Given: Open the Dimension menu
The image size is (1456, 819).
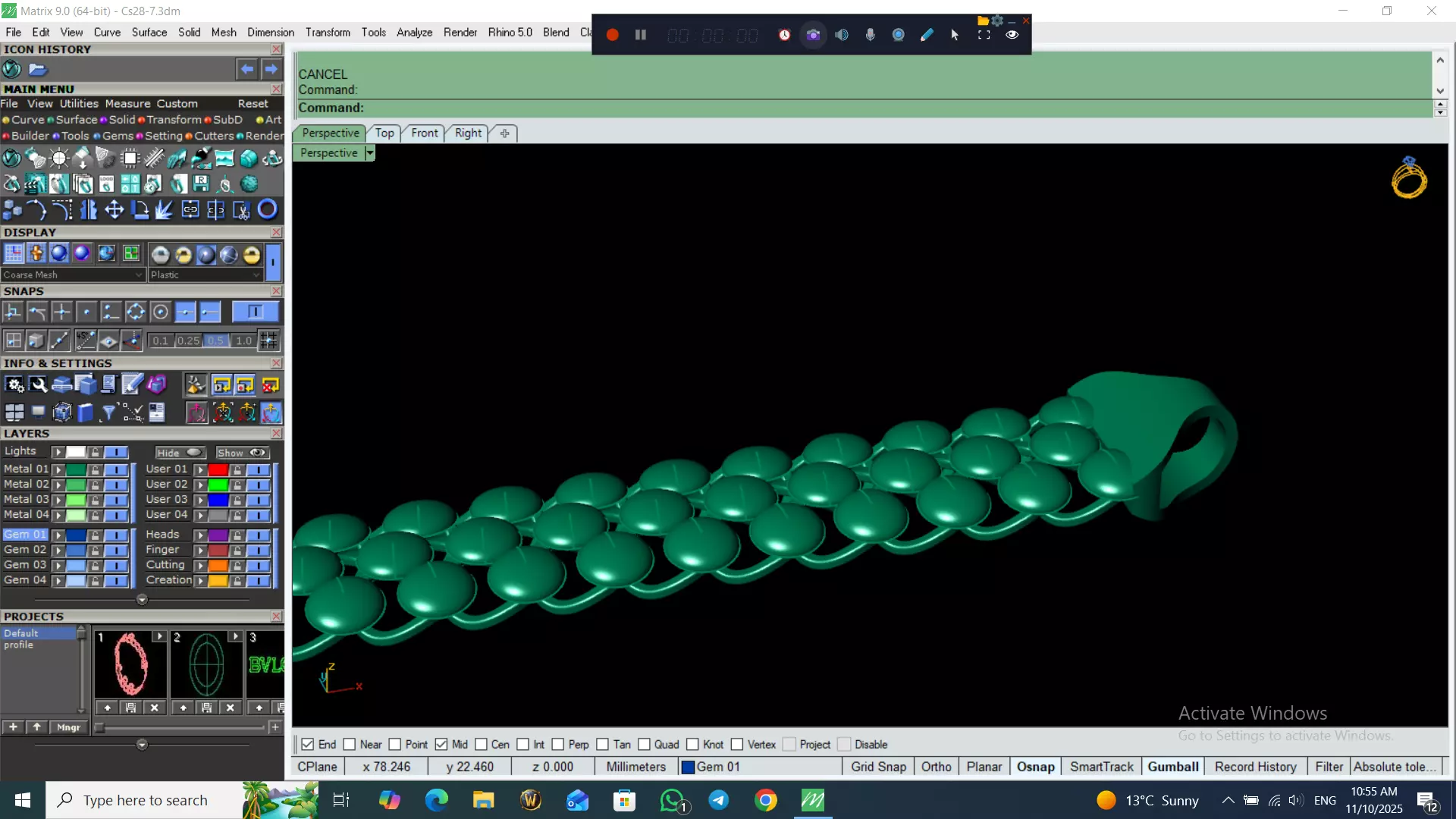Looking at the screenshot, I should coord(271,33).
